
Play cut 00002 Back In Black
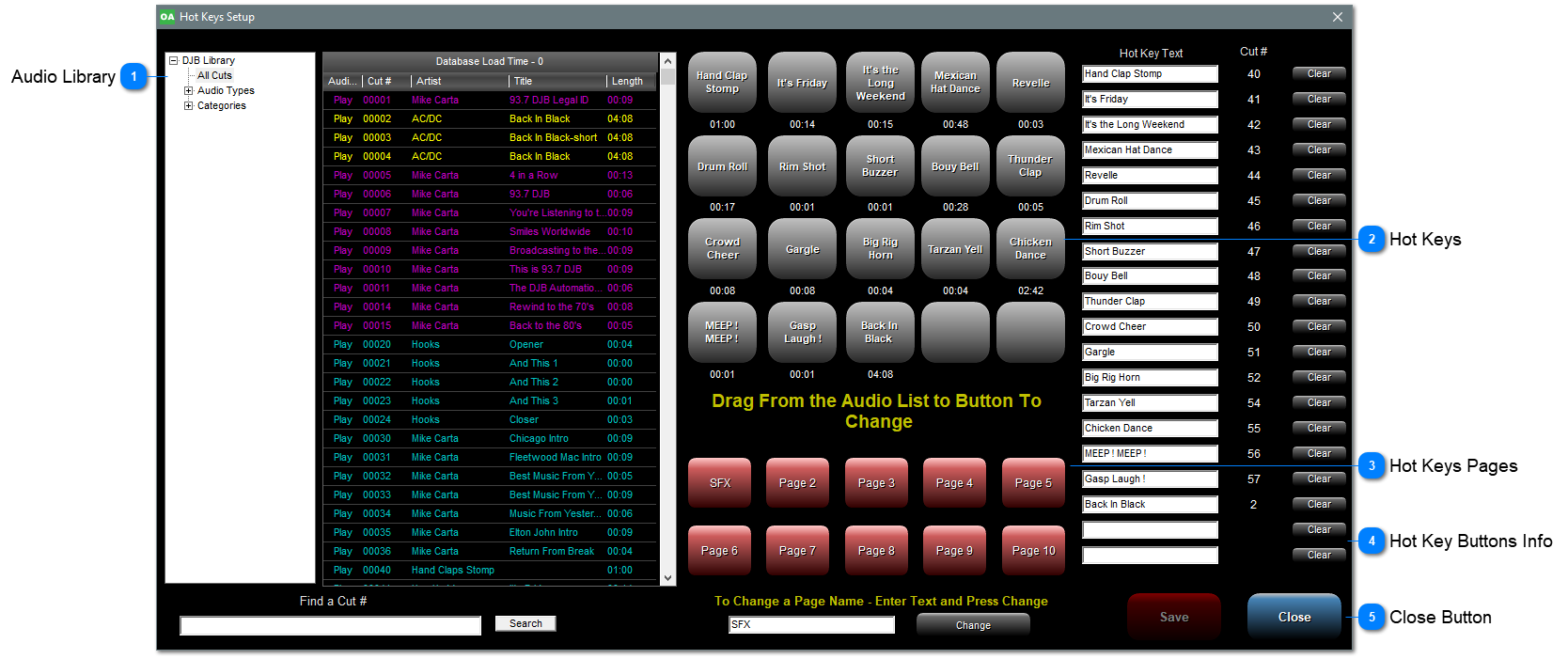pyautogui.click(x=343, y=118)
